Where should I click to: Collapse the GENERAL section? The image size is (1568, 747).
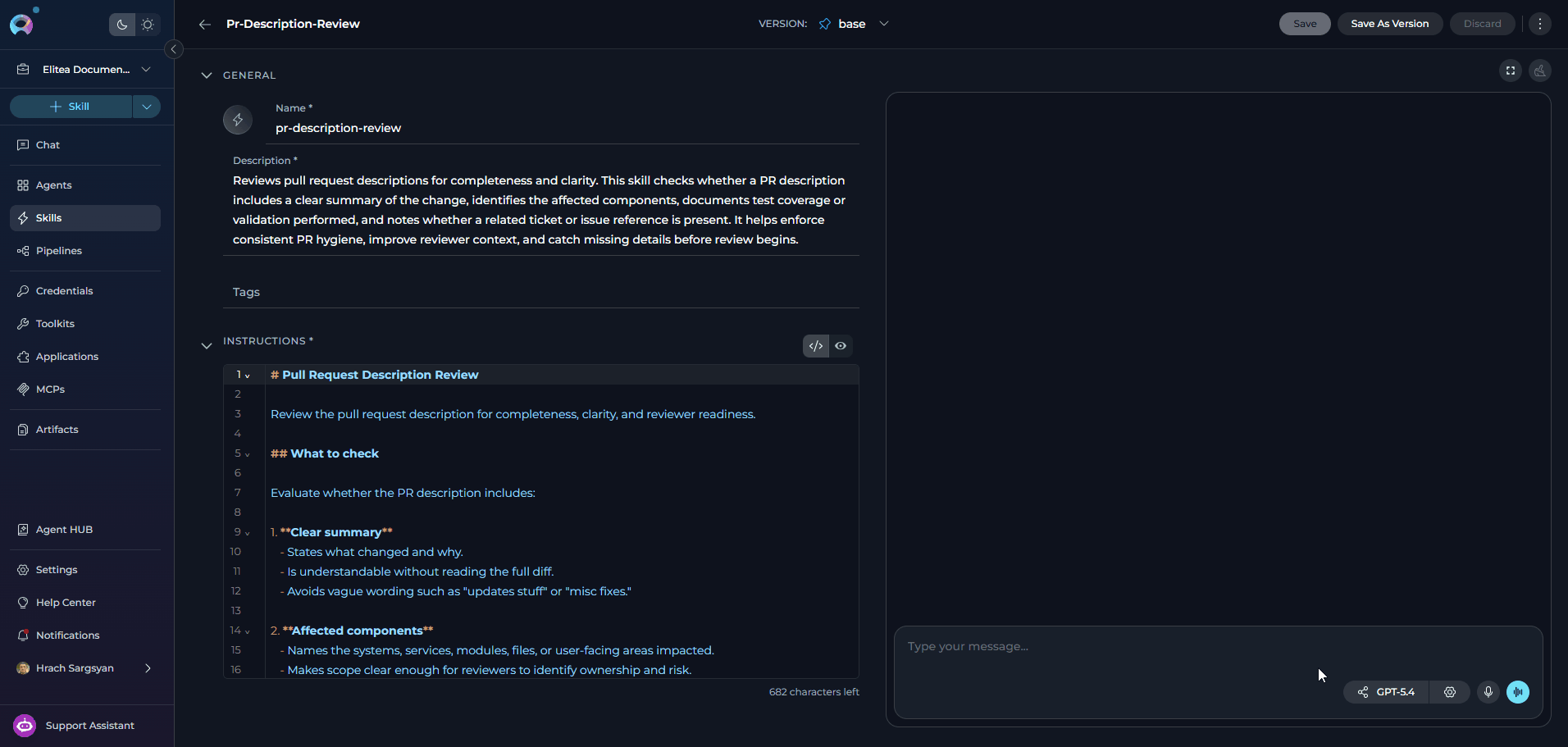[207, 75]
